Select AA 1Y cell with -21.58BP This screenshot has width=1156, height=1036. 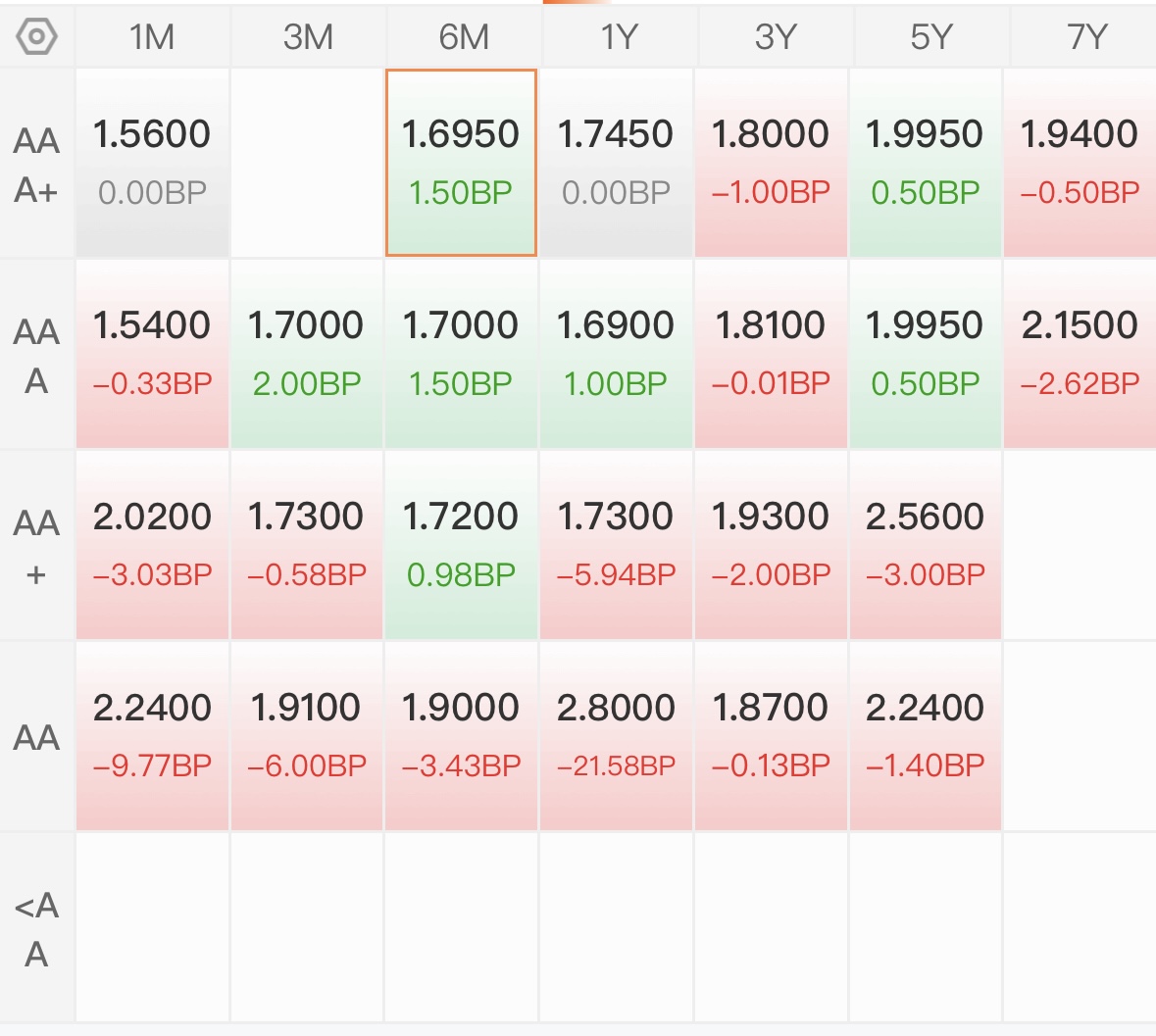tap(616, 736)
